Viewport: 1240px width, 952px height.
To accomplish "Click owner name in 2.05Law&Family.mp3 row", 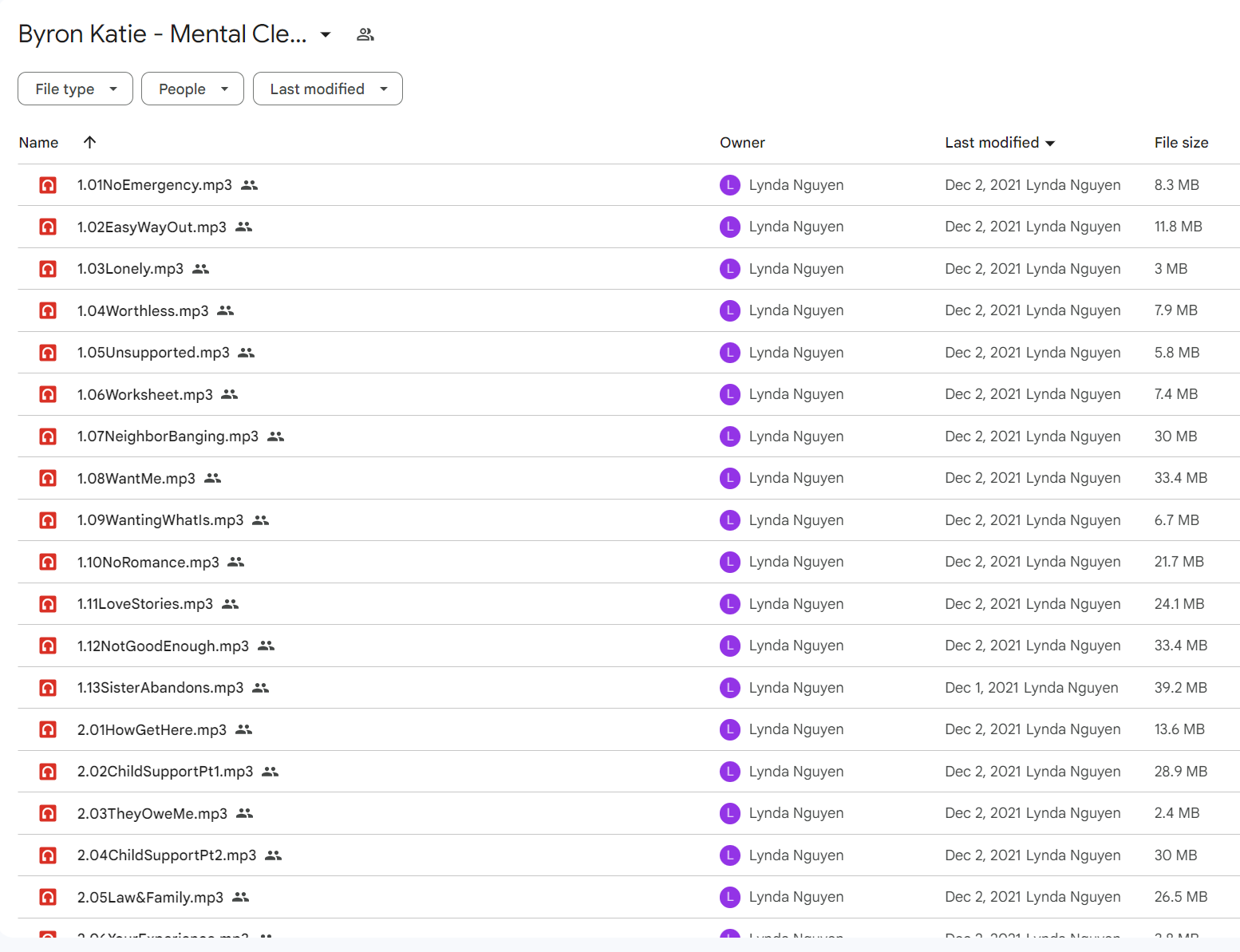I will coord(796,897).
